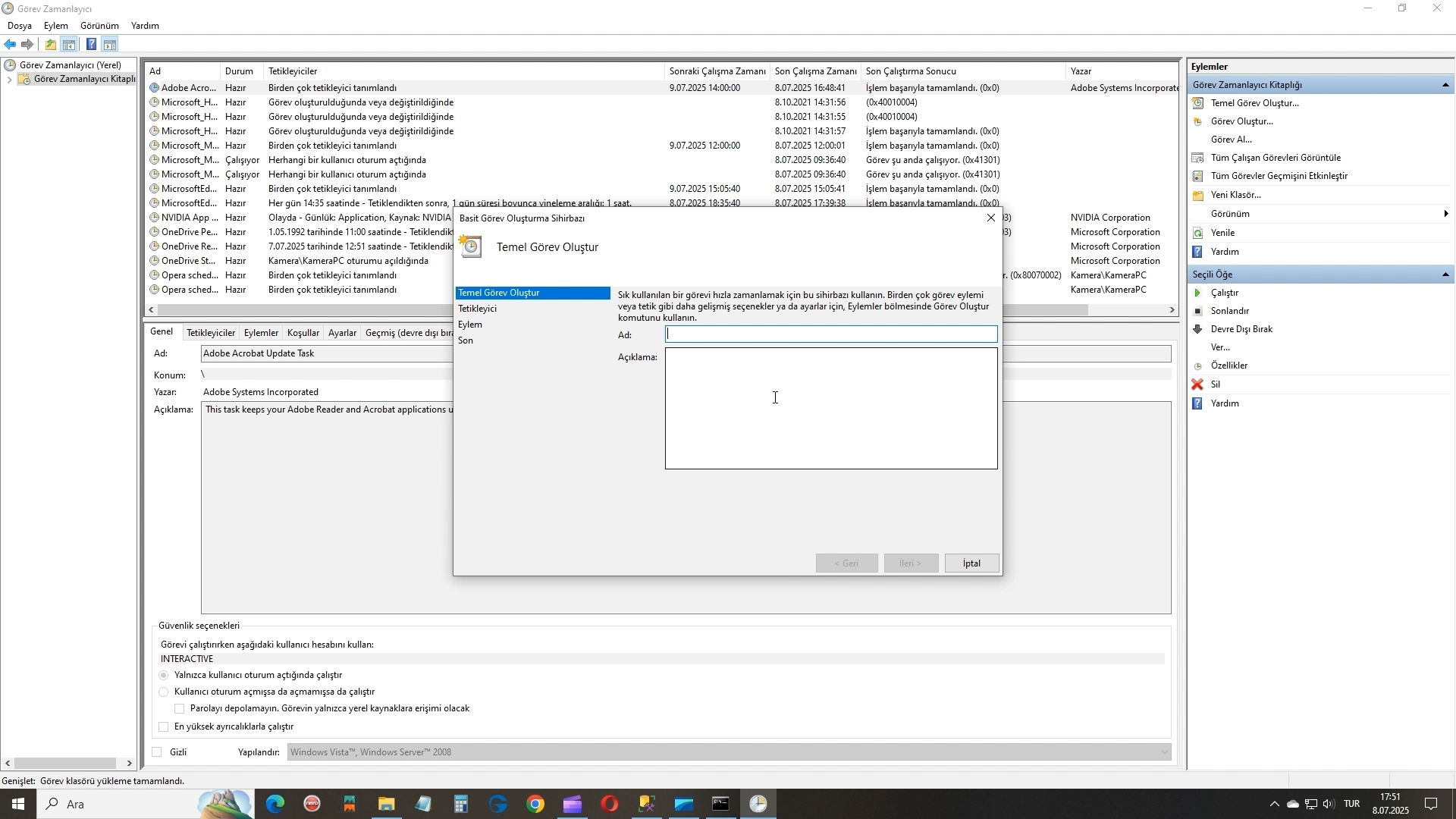The height and width of the screenshot is (819, 1456).
Task: Select Tetikleyici step in wizard
Action: (478, 309)
